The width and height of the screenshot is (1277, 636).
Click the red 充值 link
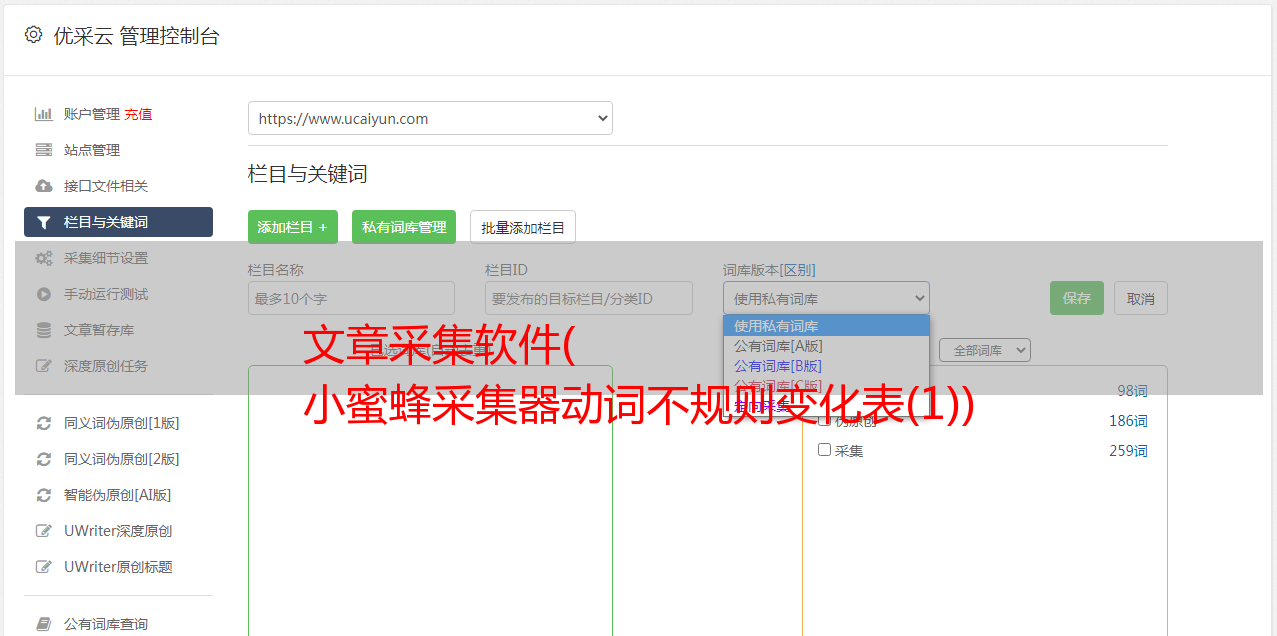[x=138, y=114]
